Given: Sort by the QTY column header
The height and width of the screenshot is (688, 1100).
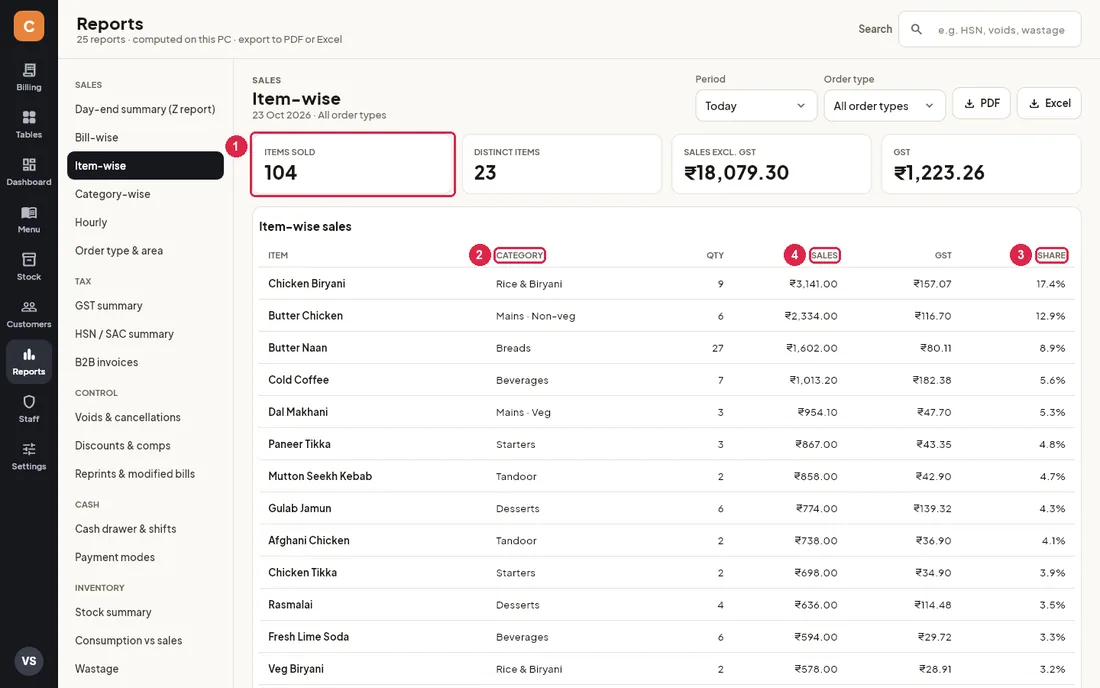Looking at the screenshot, I should pyautogui.click(x=715, y=255).
